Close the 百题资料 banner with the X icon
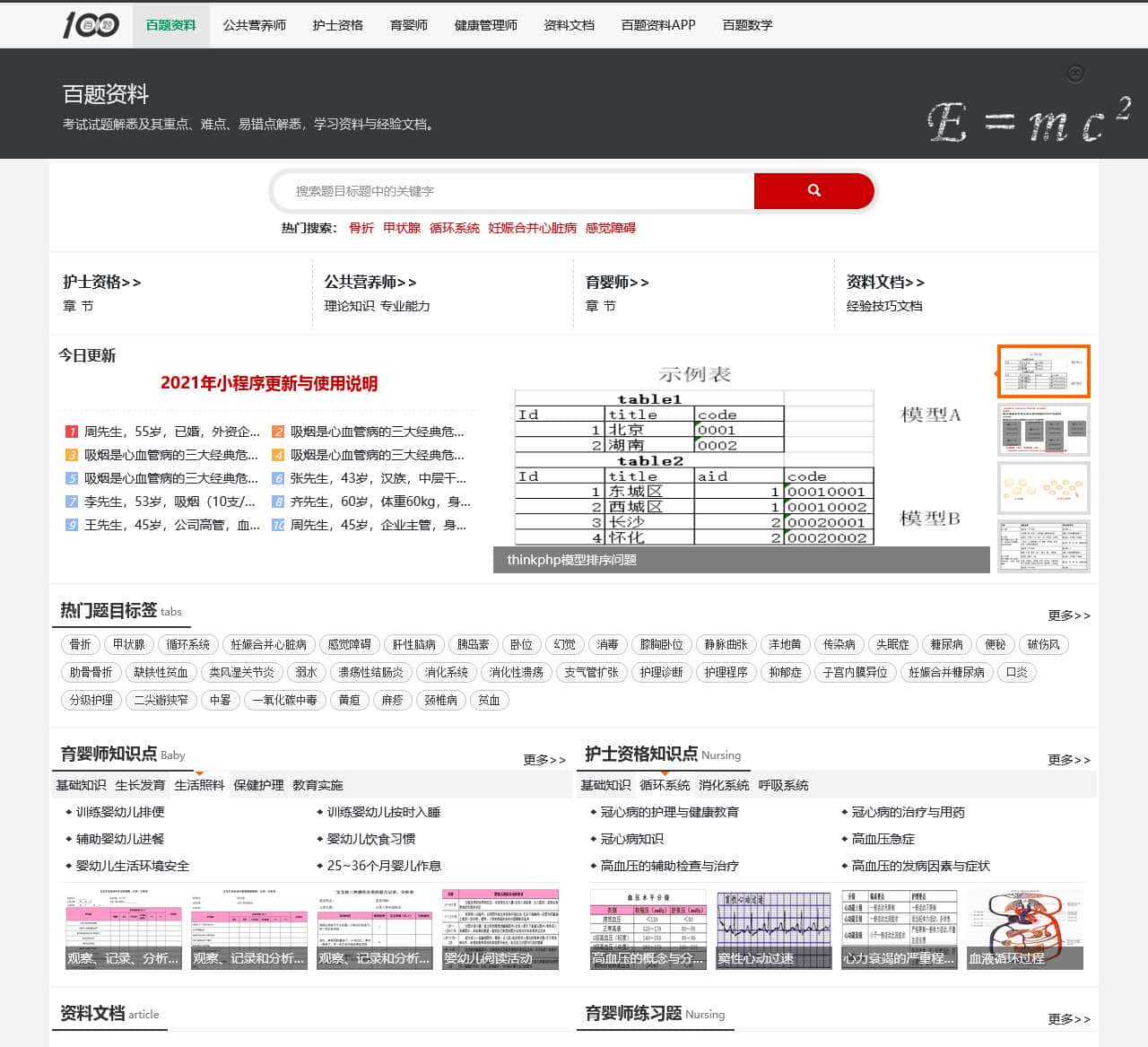This screenshot has height=1047, width=1148. [1074, 74]
